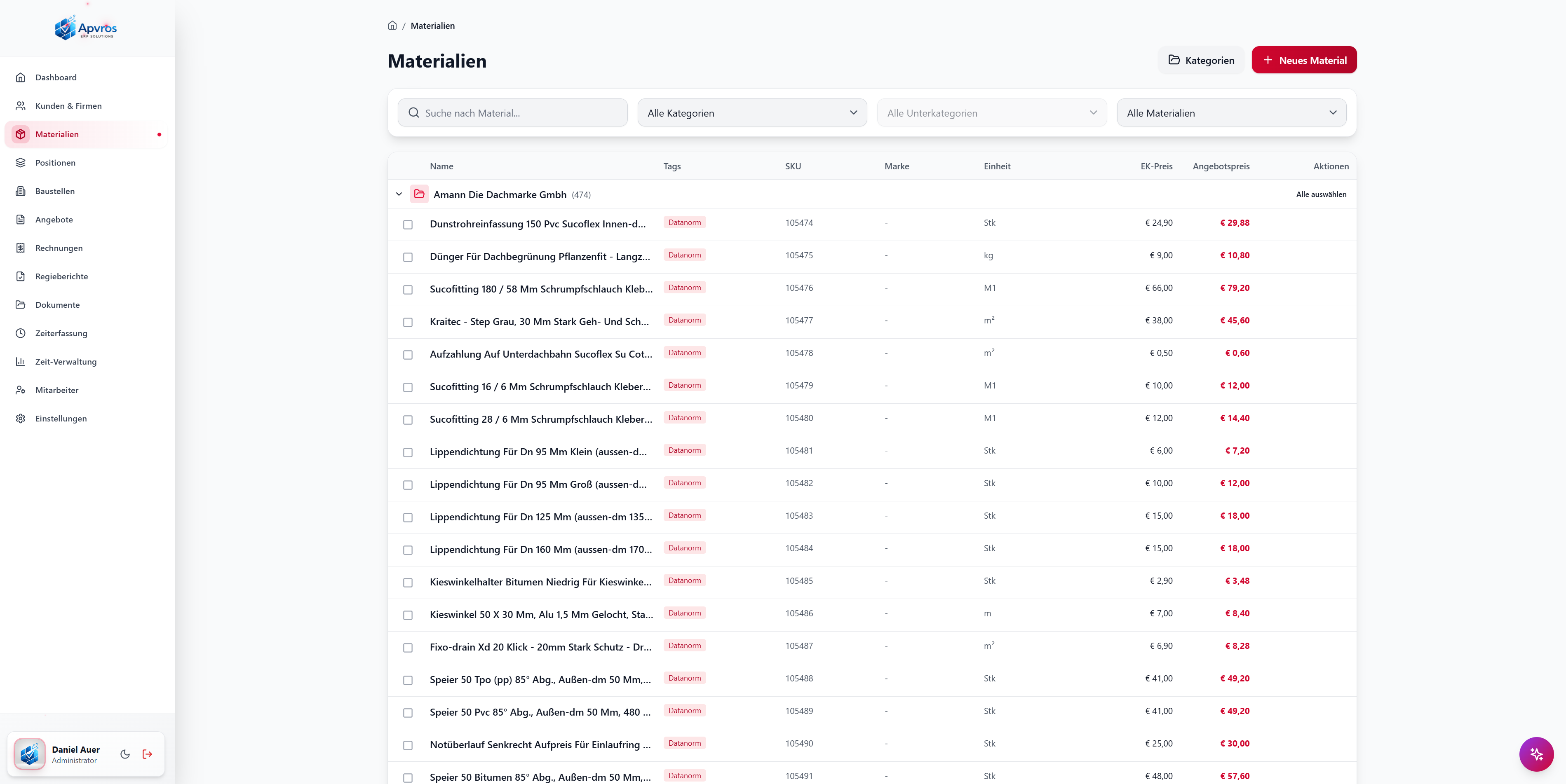Viewport: 1566px width, 784px height.
Task: Toggle dark mode moon icon
Action: pos(125,754)
